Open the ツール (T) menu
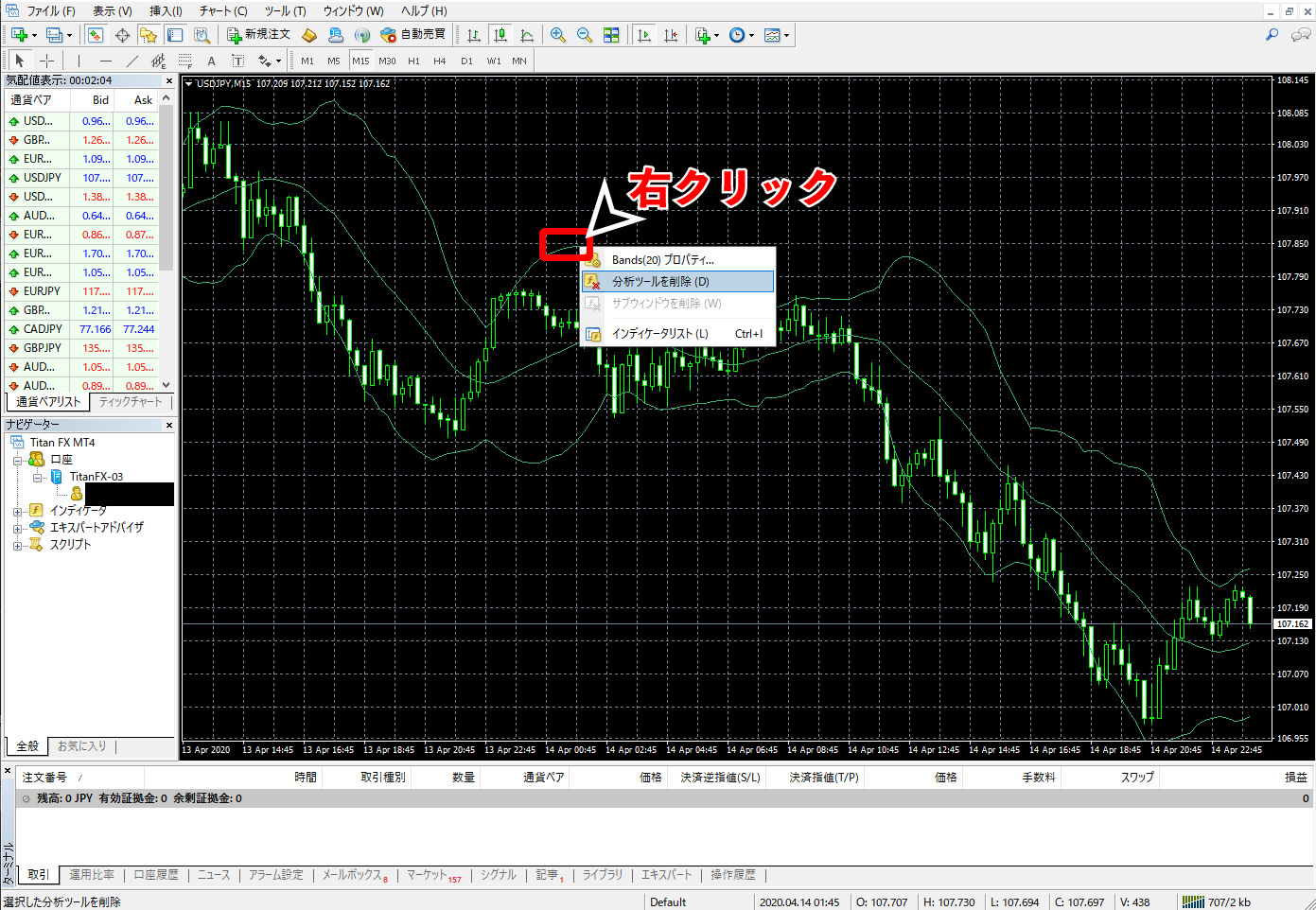 (285, 10)
